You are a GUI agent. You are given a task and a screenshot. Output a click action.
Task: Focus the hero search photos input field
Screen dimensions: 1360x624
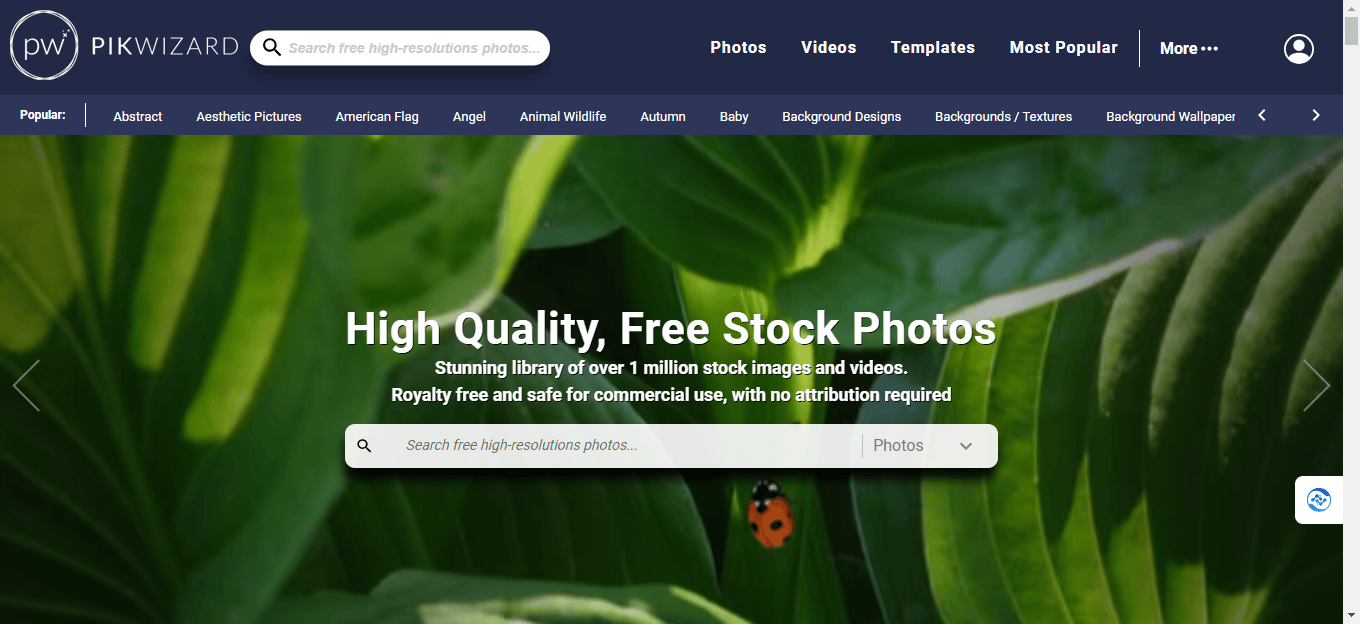pyautogui.click(x=625, y=446)
